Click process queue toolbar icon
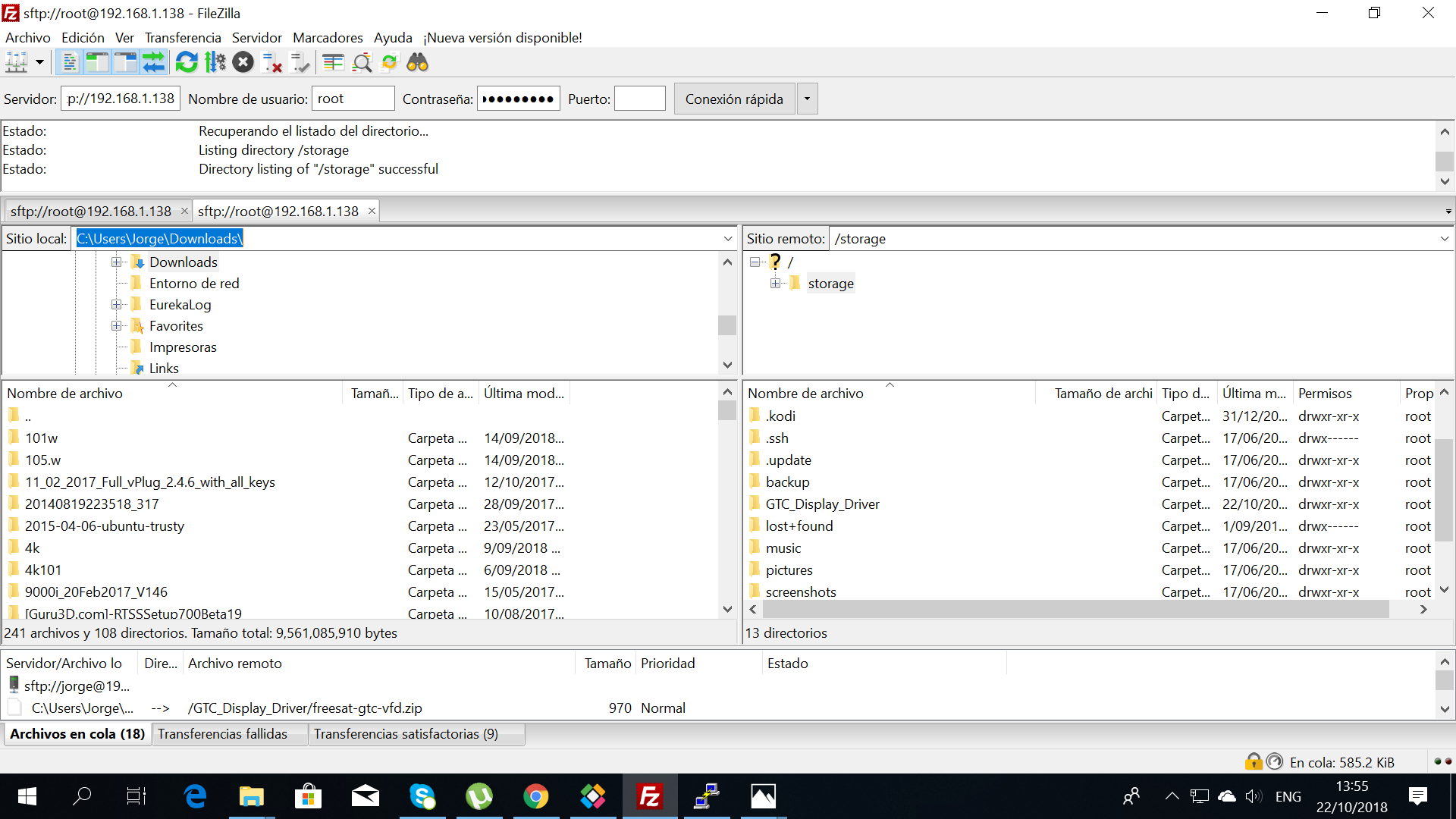The height and width of the screenshot is (819, 1456). coord(215,62)
